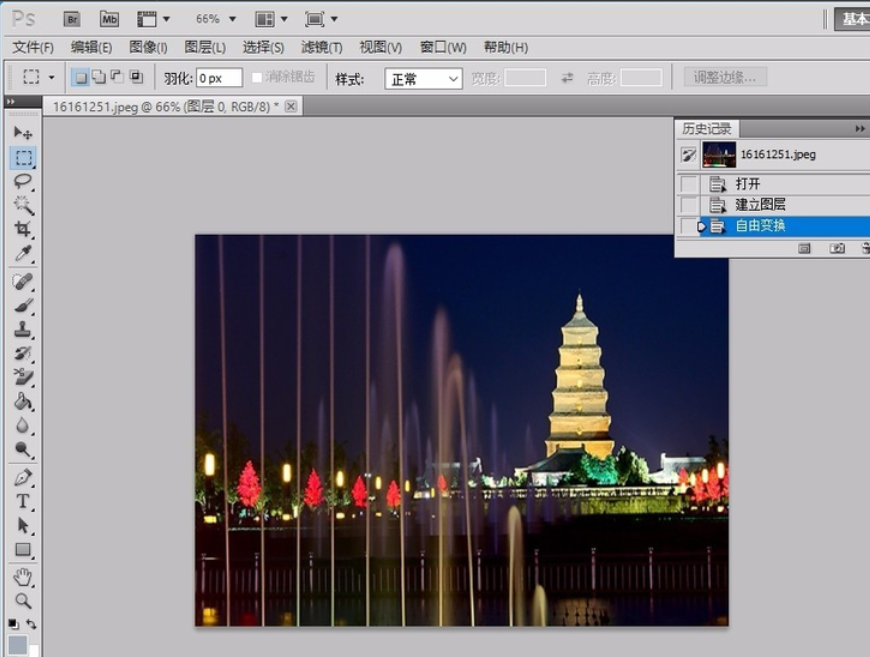
Task: Select the Blur tool
Action: pos(23,425)
